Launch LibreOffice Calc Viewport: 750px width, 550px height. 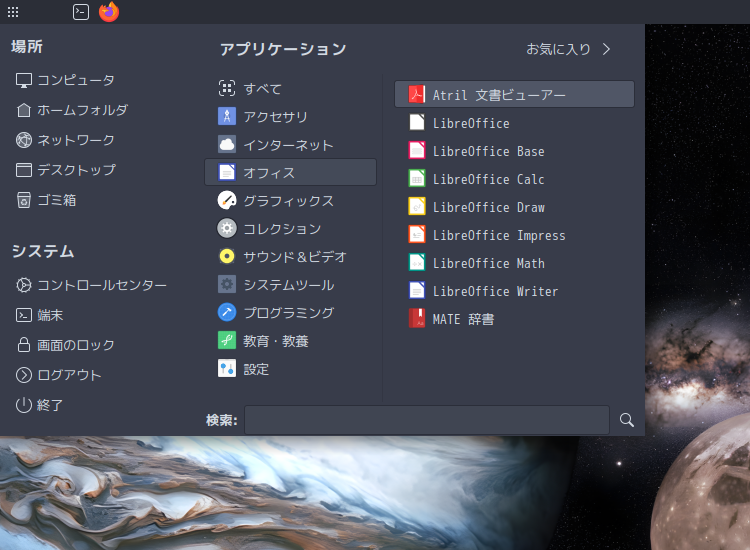click(514, 178)
